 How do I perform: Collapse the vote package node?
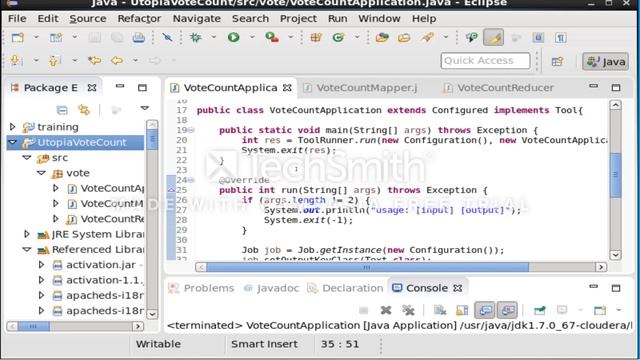[x=41, y=173]
